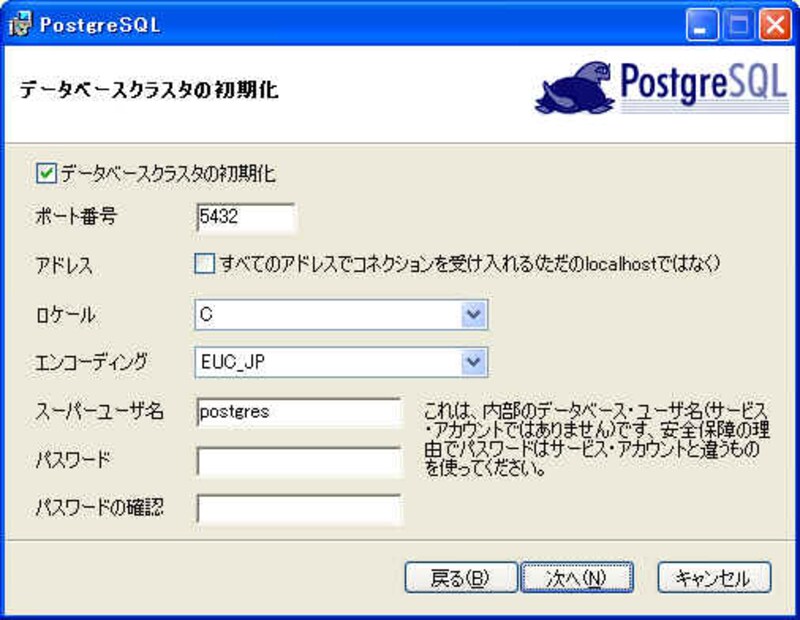Select the EUC_JP encoding combo box field

pos(328,362)
